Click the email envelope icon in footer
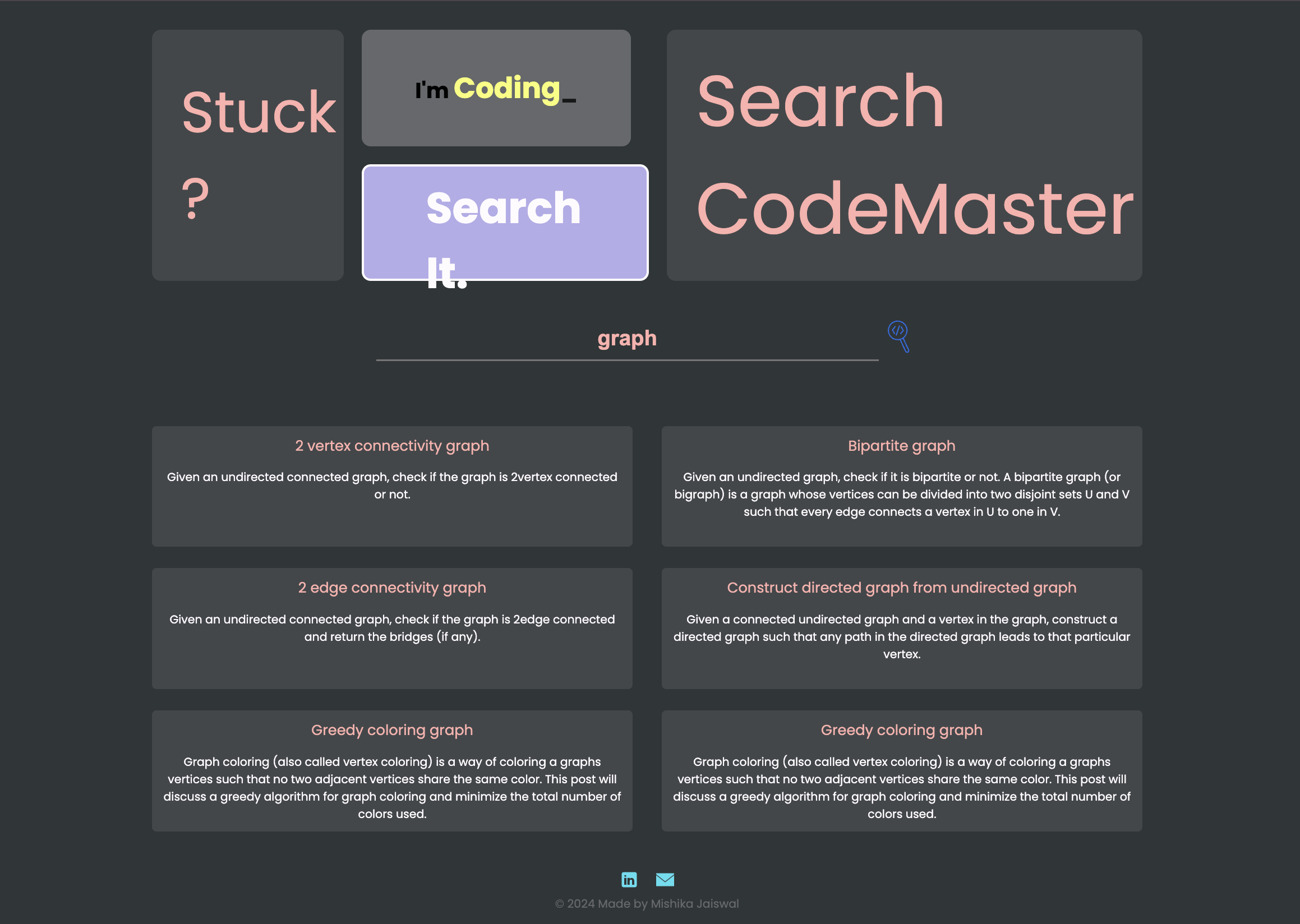 665,880
